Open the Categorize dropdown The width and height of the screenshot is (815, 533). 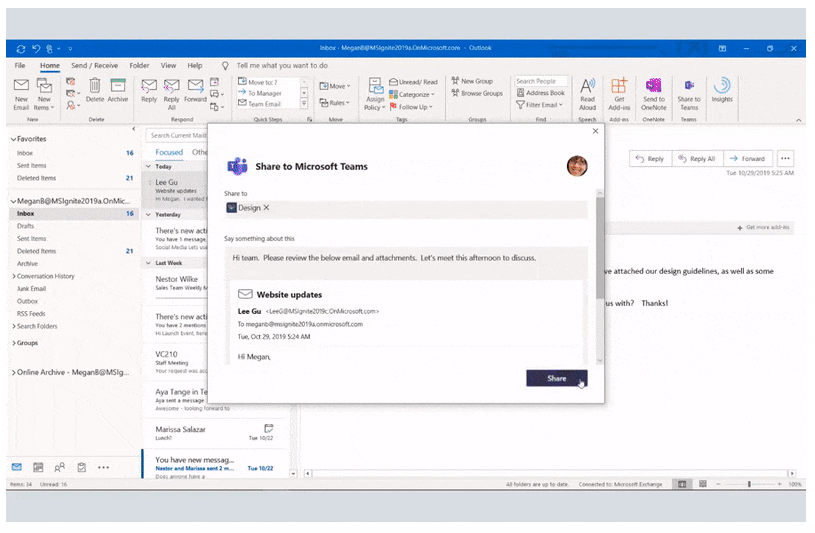[x=412, y=94]
